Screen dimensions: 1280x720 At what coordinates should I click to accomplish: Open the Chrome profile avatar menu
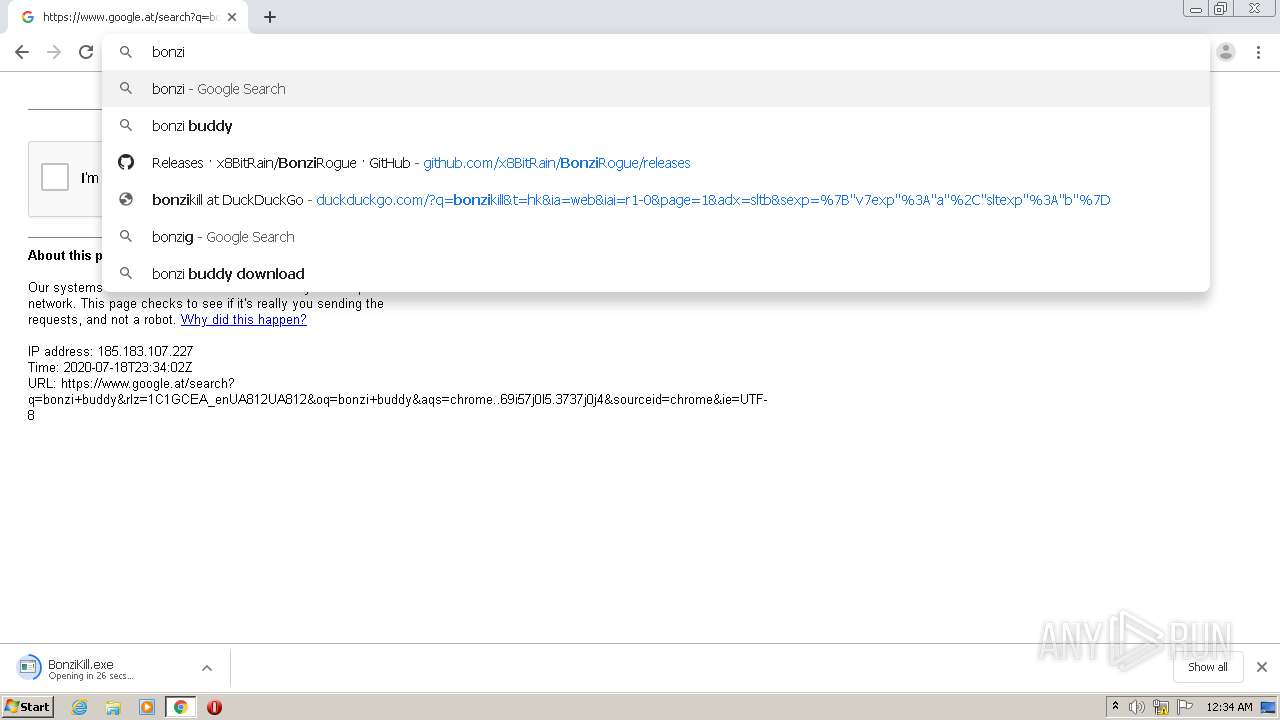pyautogui.click(x=1226, y=52)
